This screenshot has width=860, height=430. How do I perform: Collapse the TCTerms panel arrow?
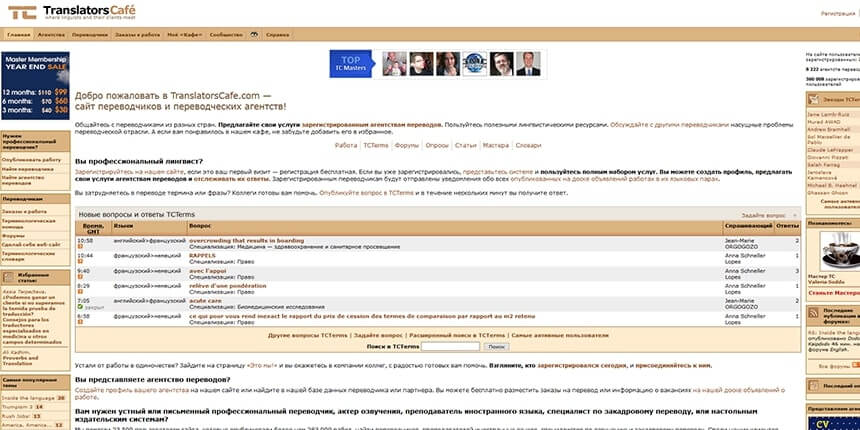click(x=795, y=216)
